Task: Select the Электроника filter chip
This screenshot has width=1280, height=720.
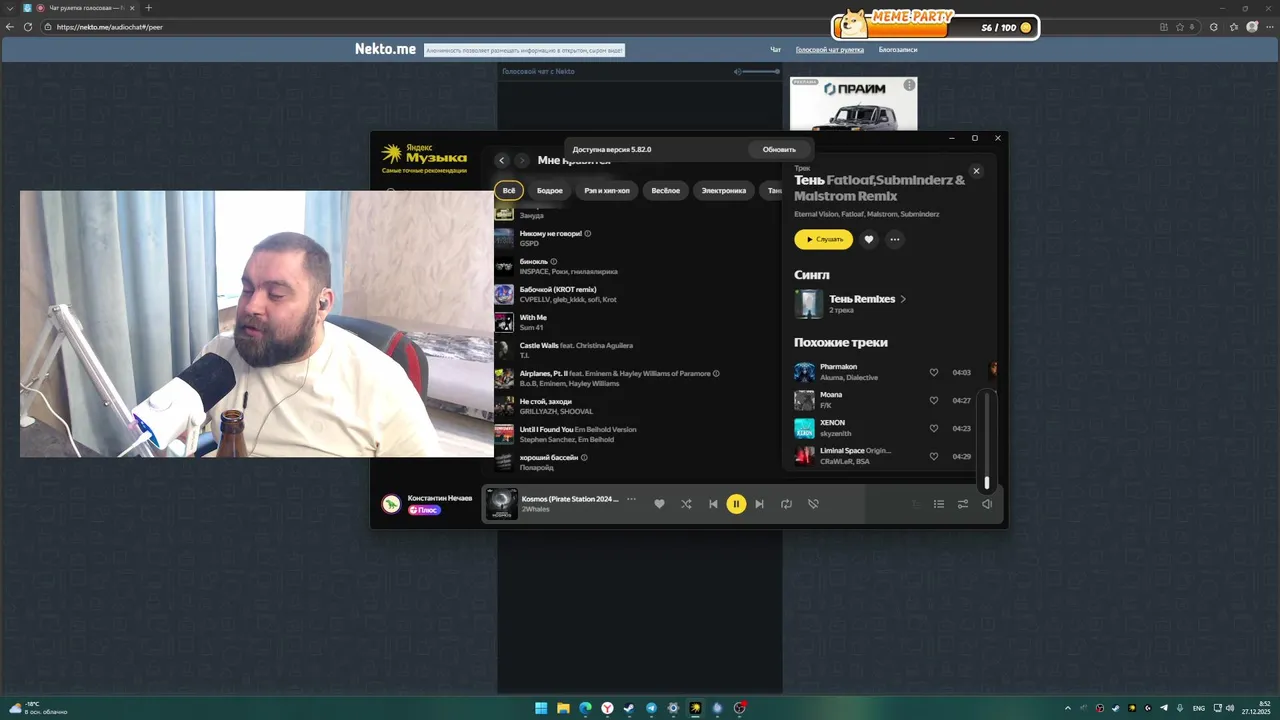Action: point(724,190)
